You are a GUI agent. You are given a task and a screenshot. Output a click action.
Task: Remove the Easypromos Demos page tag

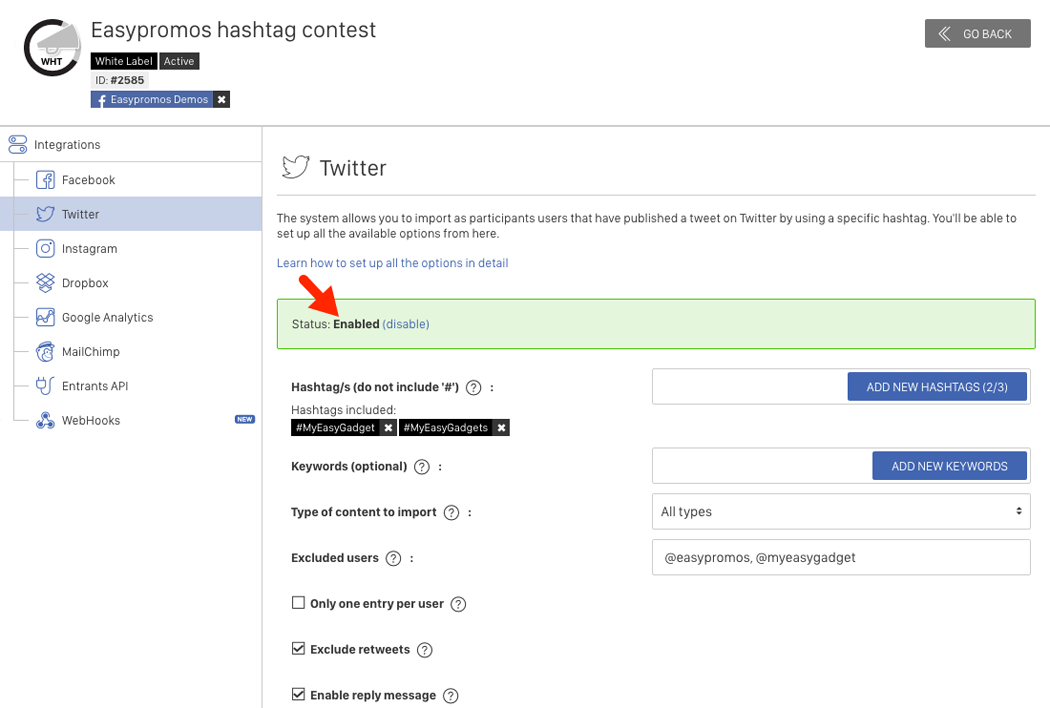[222, 99]
